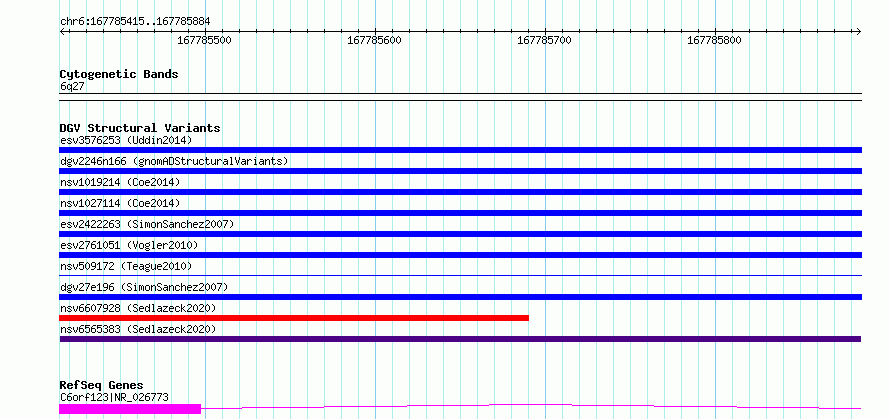The image size is (890, 419).
Task: Click the blue bar under dgv2246n166
Action: point(460,171)
